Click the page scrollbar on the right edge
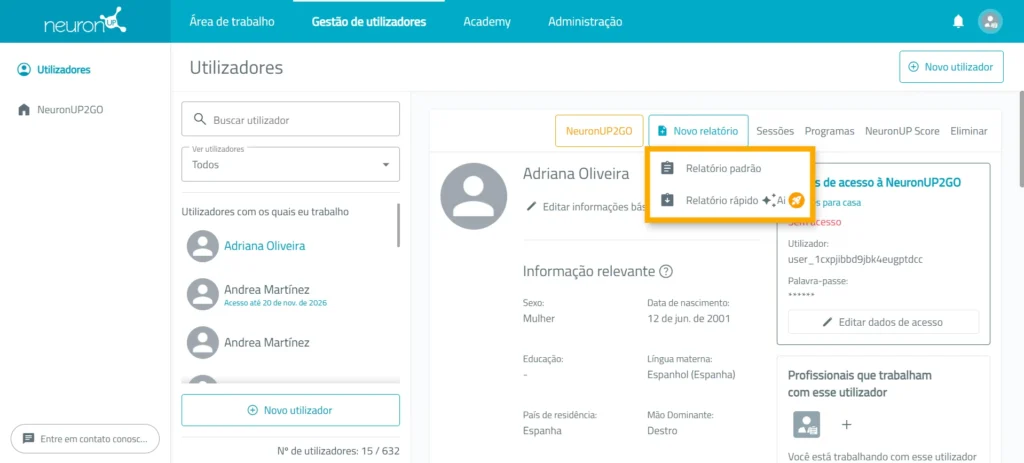Viewport: 1024px width, 463px height. tap(1021, 137)
